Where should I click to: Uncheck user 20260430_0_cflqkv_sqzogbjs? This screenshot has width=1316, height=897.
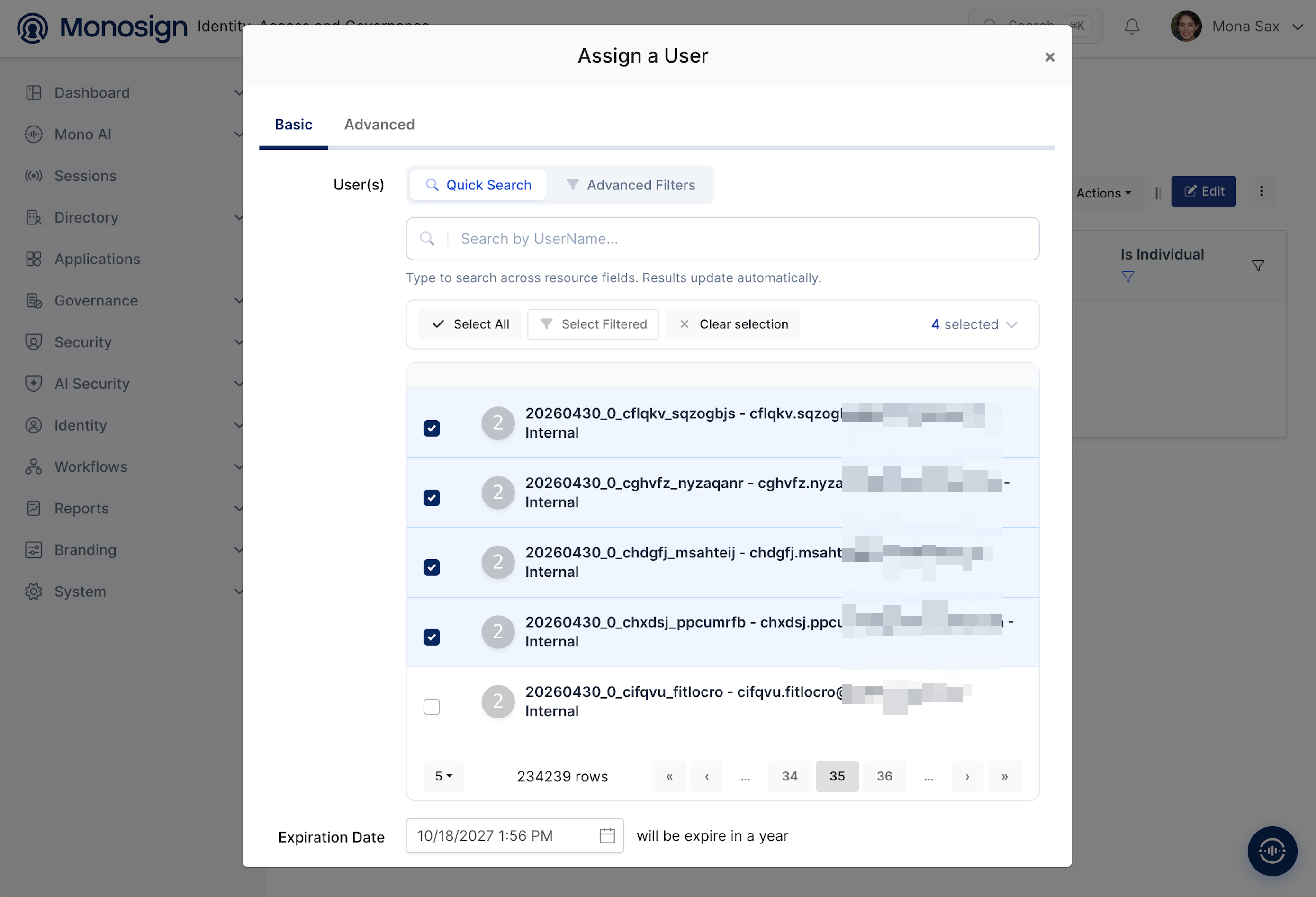(432, 428)
